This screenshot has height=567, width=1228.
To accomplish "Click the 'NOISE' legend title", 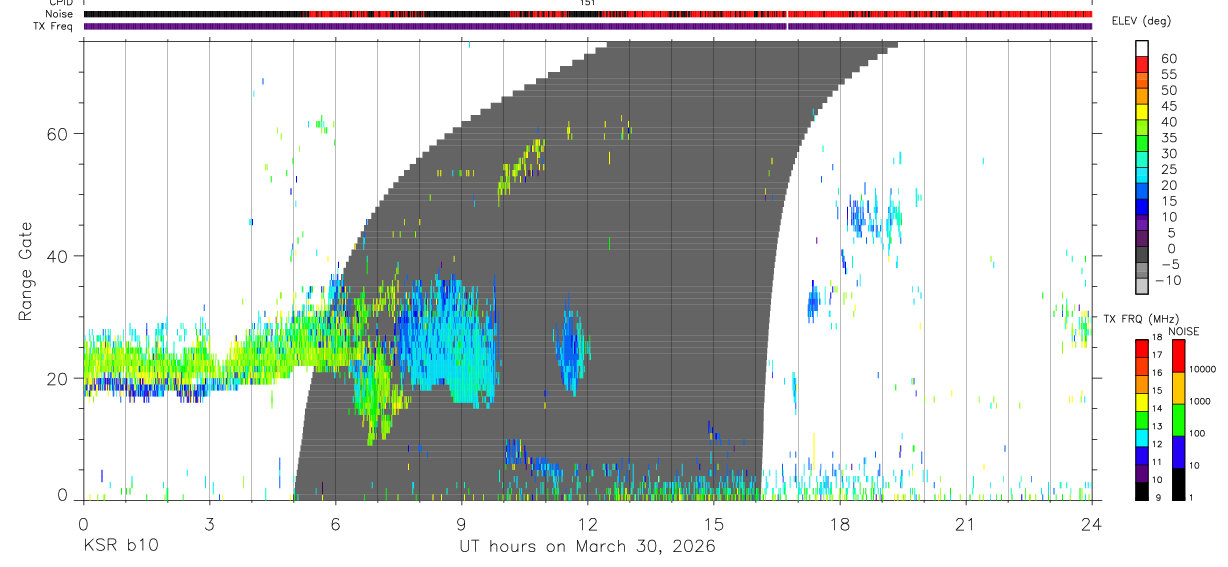I will pyautogui.click(x=1183, y=331).
